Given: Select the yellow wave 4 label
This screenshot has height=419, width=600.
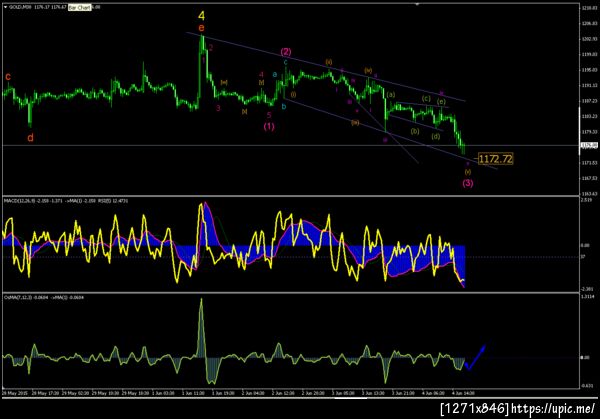Looking at the screenshot, I should [x=201, y=16].
